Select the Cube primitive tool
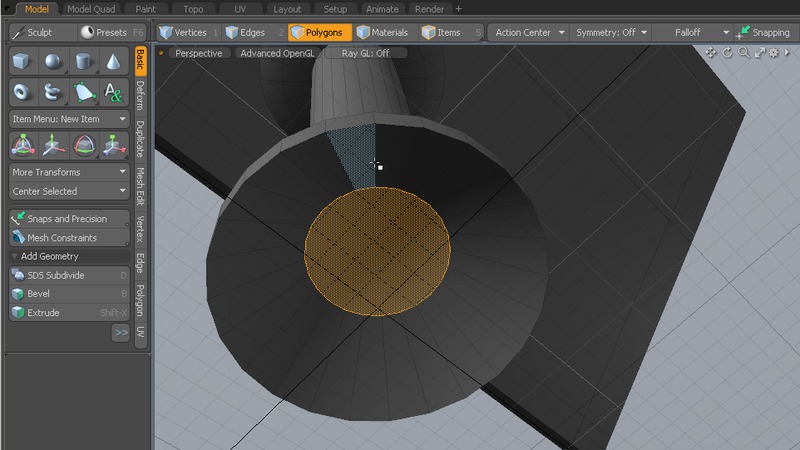The image size is (800, 450). [22, 63]
